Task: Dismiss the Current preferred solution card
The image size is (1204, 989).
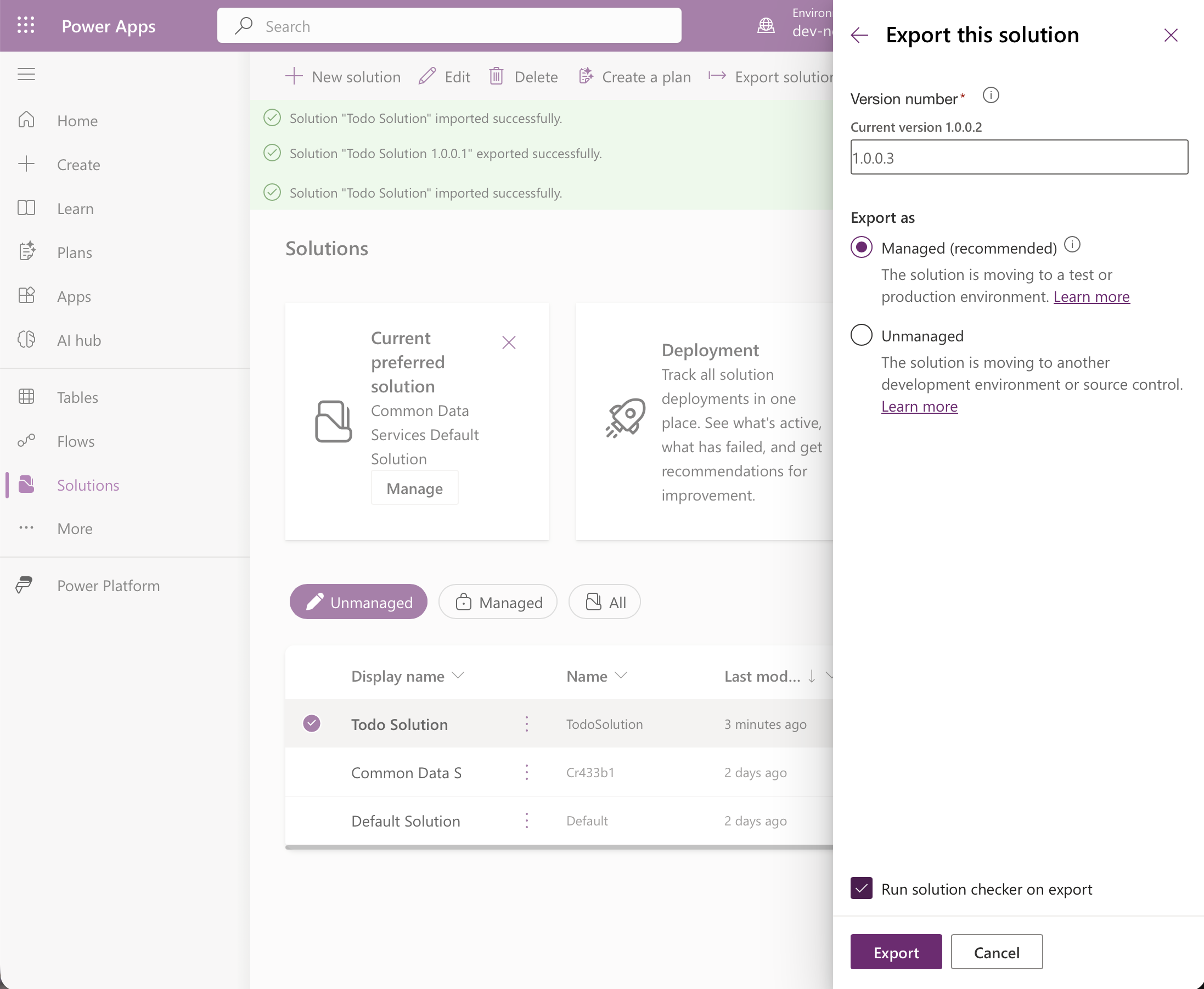Action: tap(509, 342)
